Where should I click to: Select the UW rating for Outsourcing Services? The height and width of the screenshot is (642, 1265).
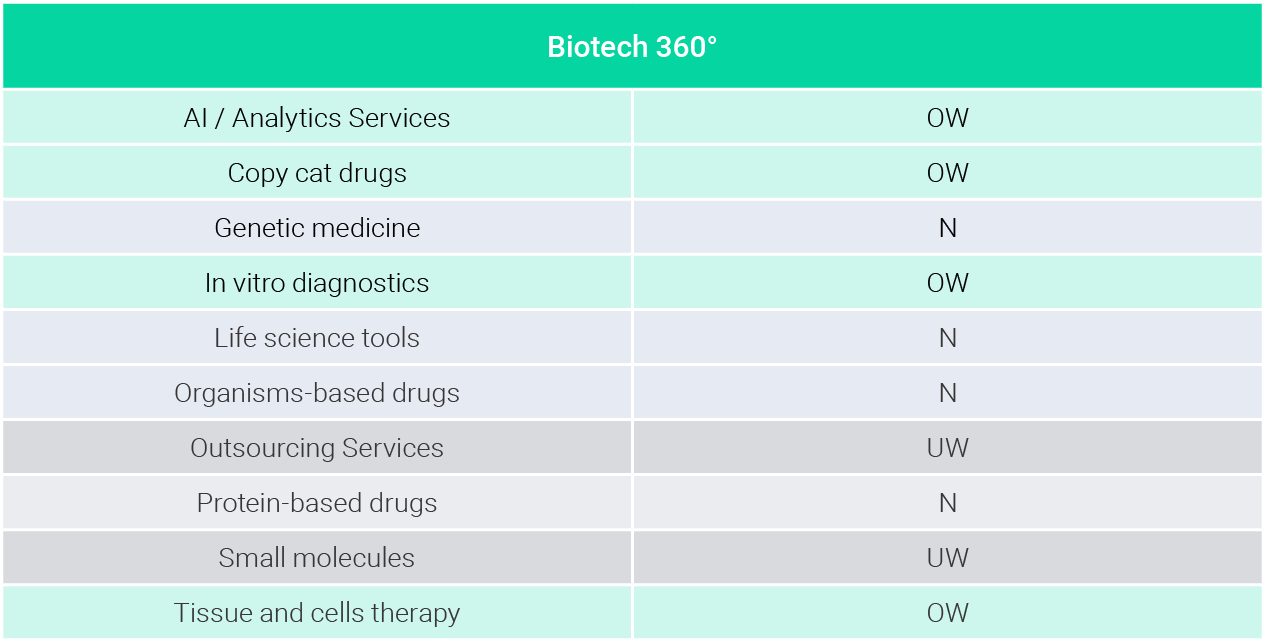(948, 448)
